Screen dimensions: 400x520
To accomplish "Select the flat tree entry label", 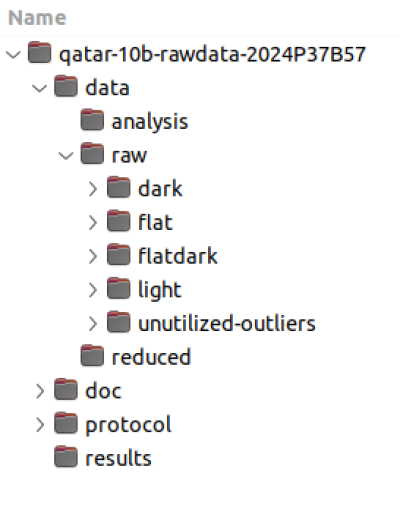I will pyautogui.click(x=156, y=222).
